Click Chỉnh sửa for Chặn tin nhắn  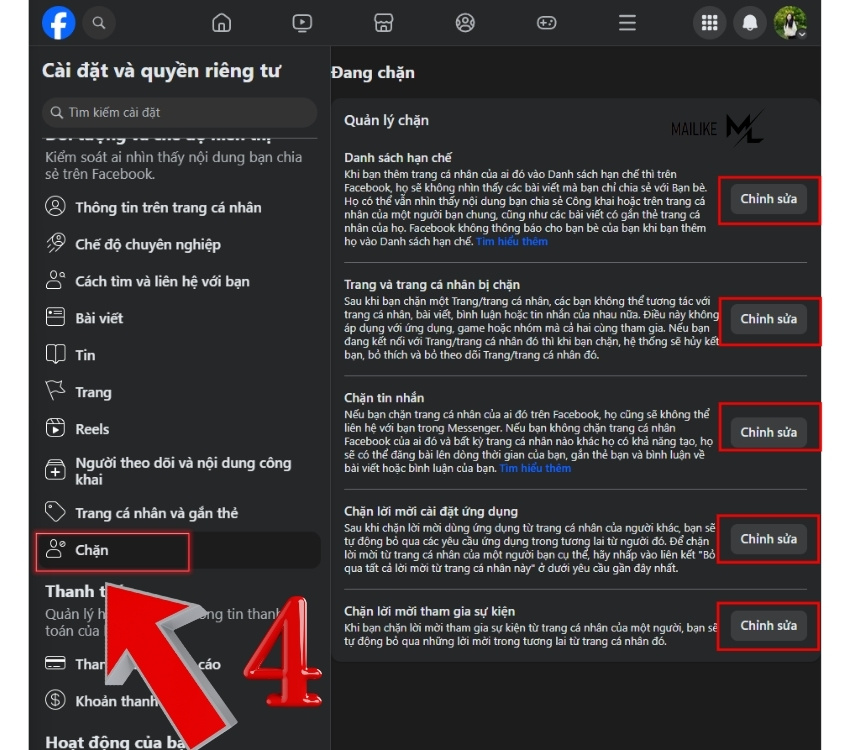click(769, 432)
